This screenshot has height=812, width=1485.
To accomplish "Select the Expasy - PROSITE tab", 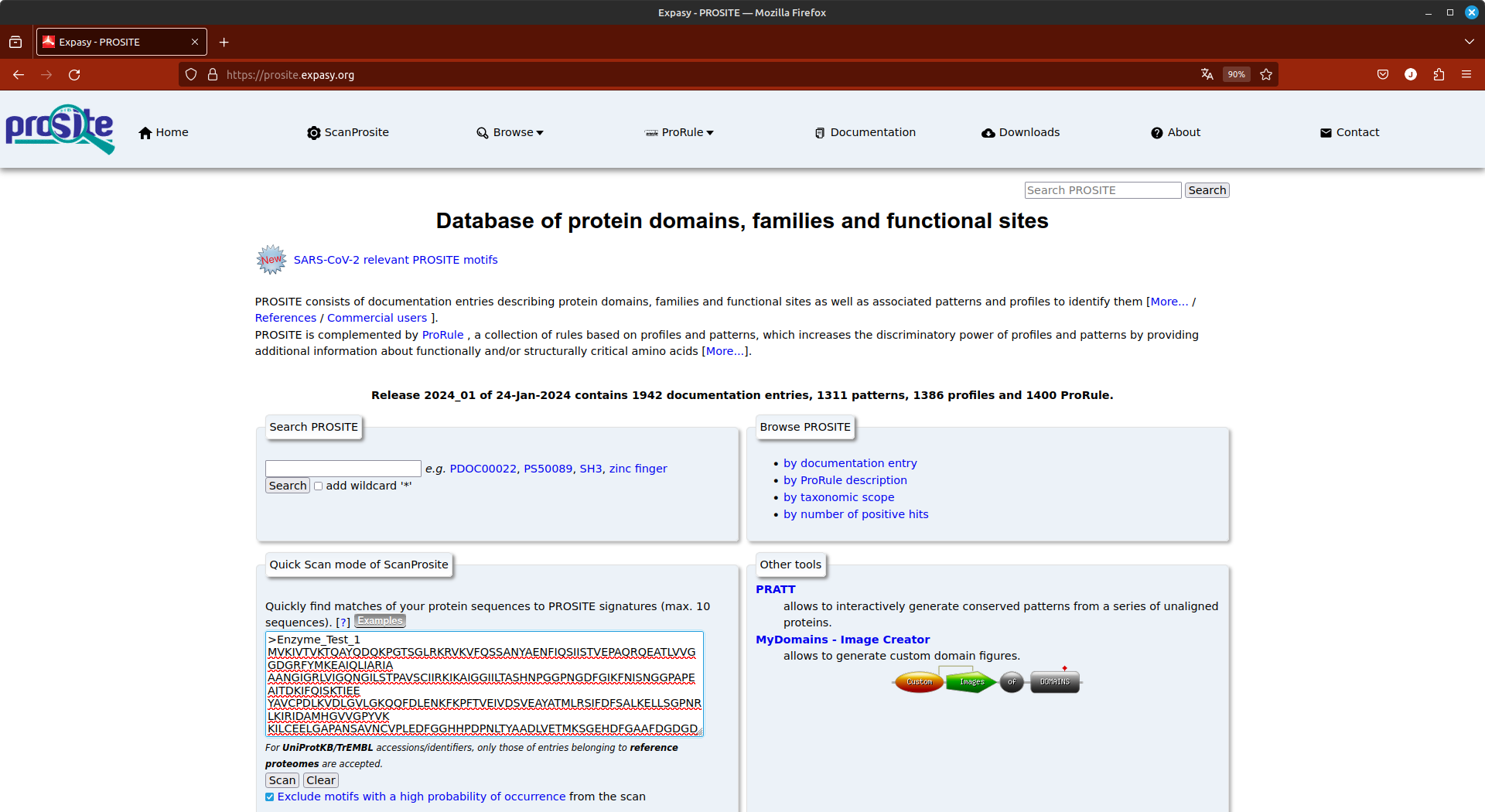I will [121, 42].
